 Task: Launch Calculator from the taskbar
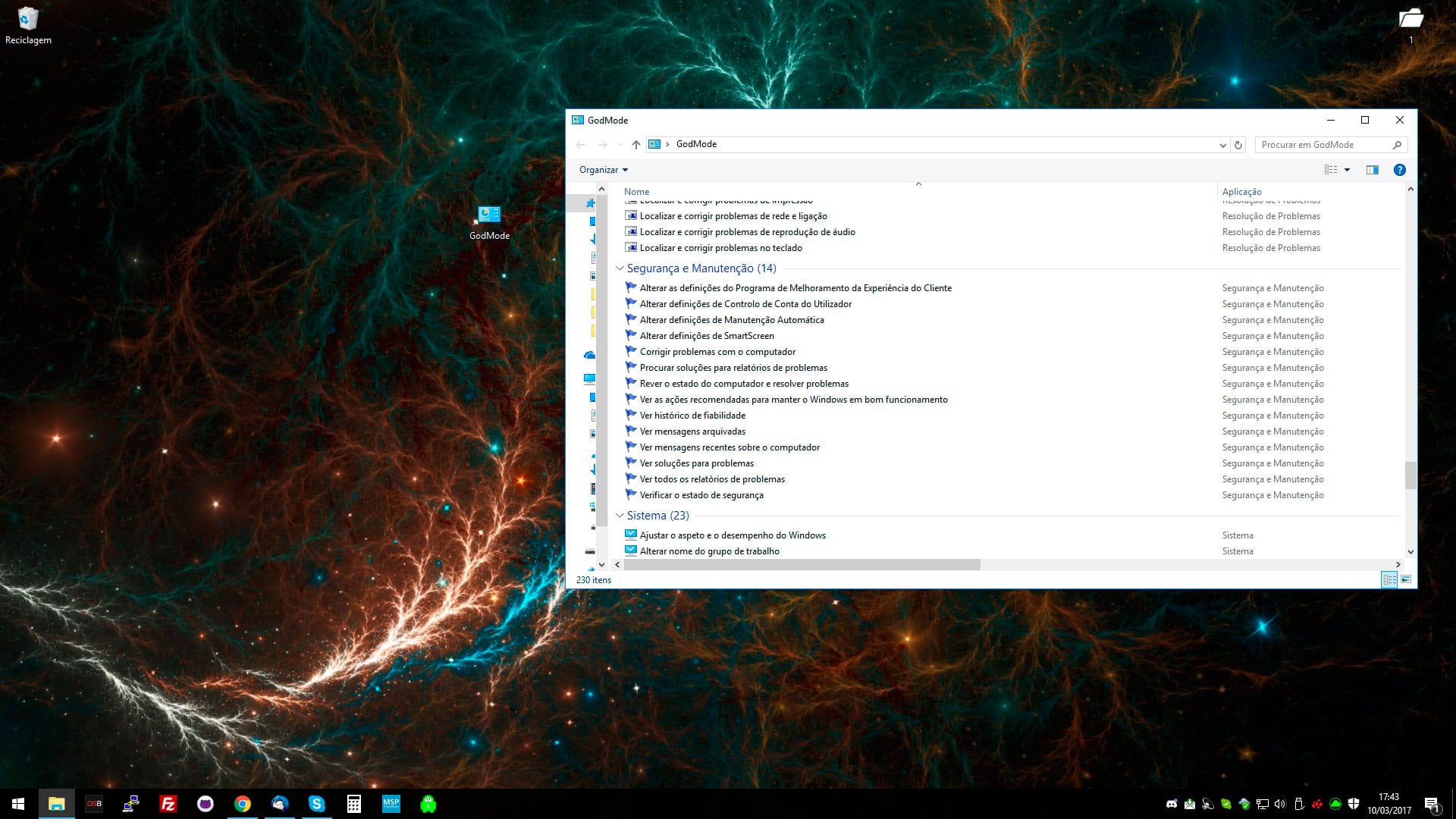(354, 804)
